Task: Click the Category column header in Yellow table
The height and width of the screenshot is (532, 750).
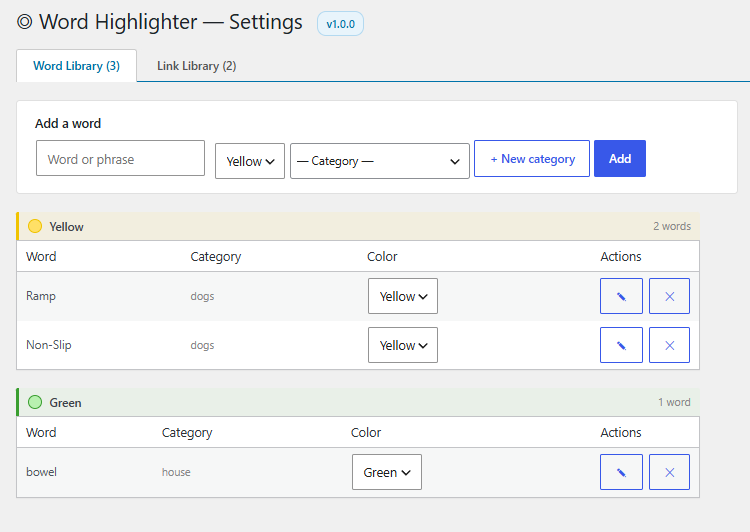Action: point(216,257)
